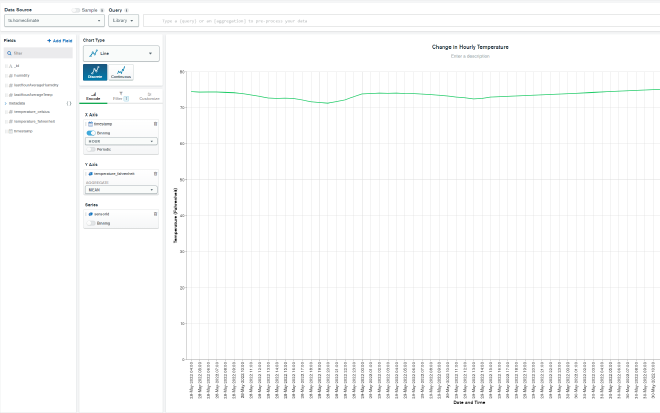This screenshot has height=413, width=660.
Task: Select the Continuous line chart icon
Action: click(x=121, y=72)
